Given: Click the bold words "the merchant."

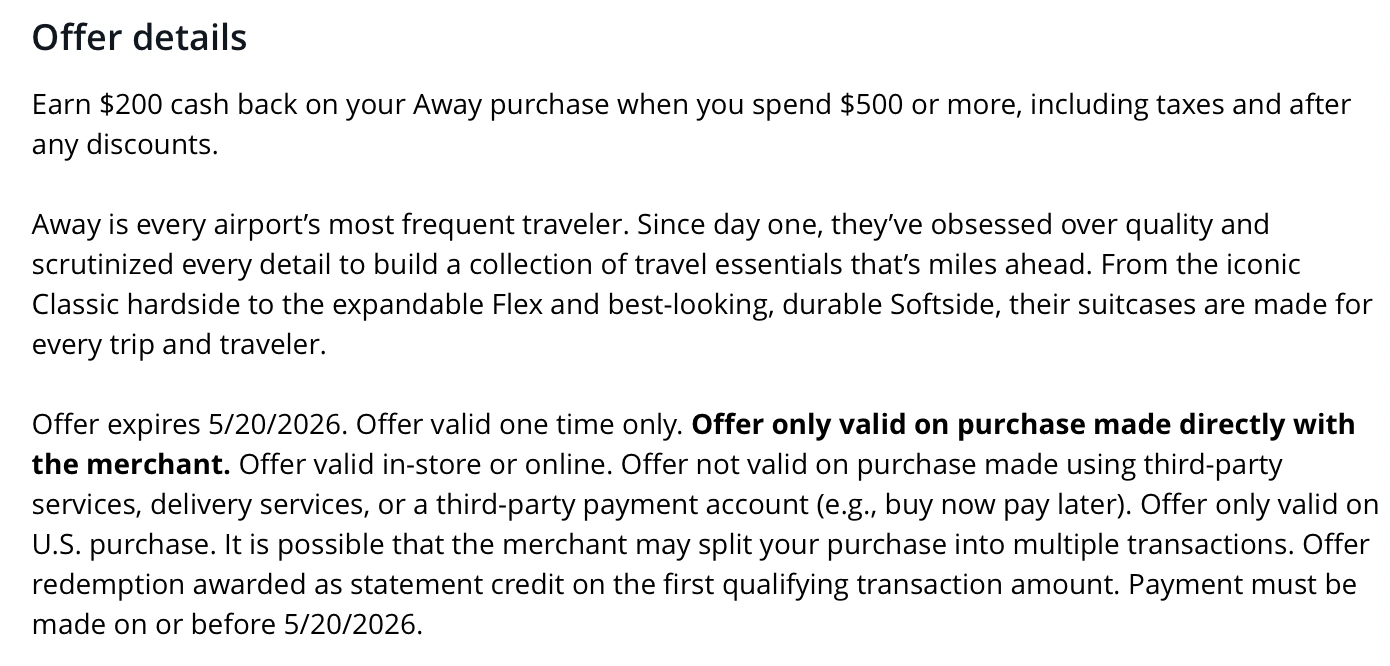Looking at the screenshot, I should click(x=131, y=465).
